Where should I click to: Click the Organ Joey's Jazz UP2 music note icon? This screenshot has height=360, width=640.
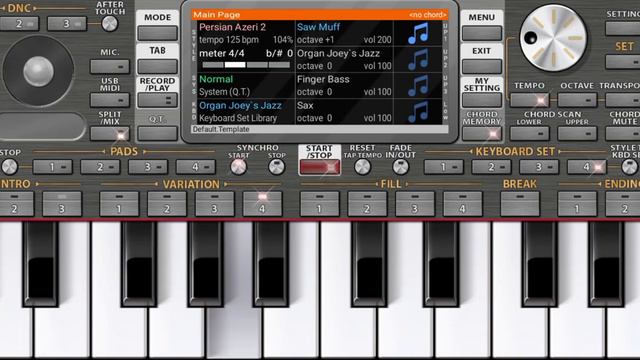point(418,59)
